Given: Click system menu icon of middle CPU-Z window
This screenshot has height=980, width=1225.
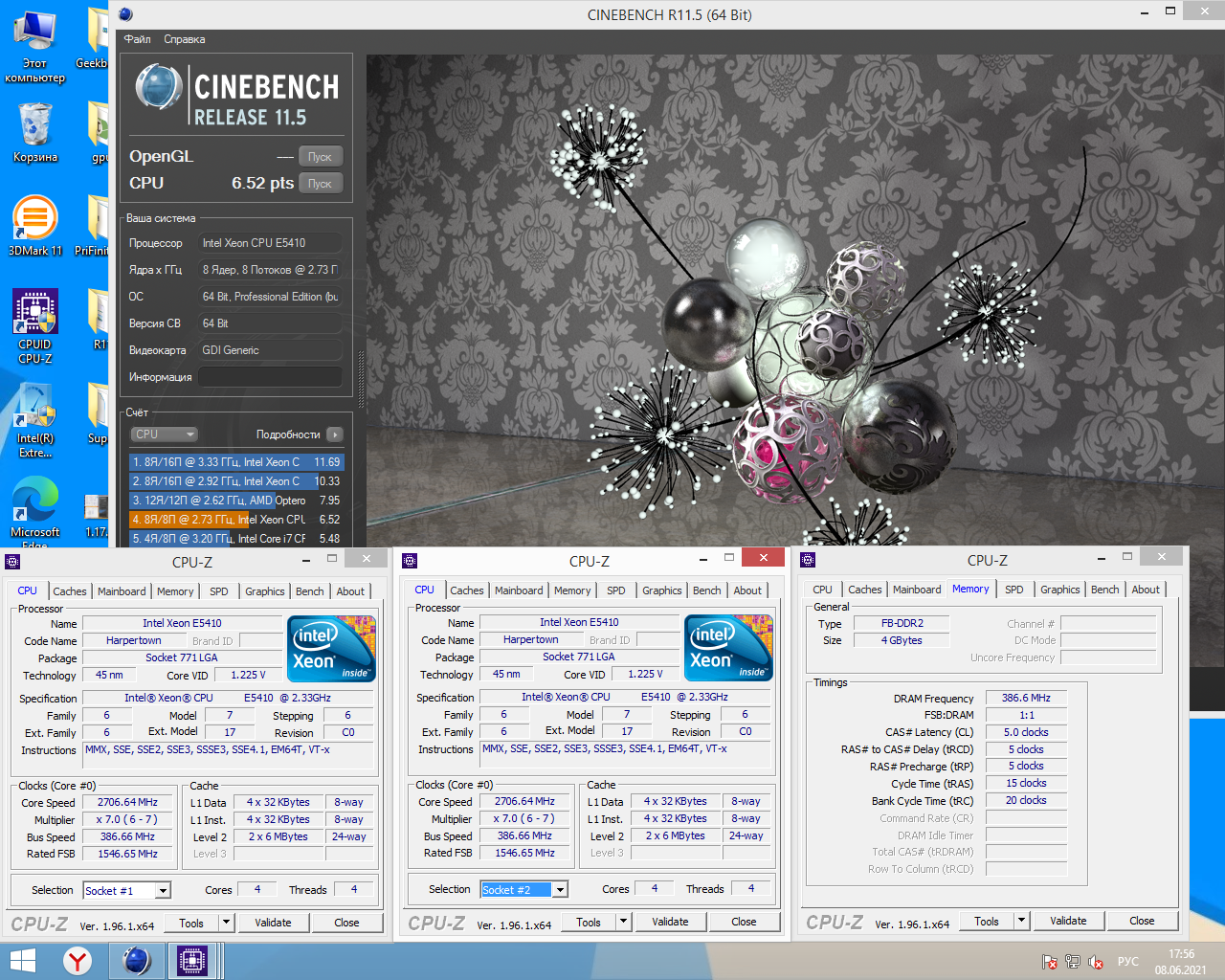Looking at the screenshot, I should tap(410, 561).
